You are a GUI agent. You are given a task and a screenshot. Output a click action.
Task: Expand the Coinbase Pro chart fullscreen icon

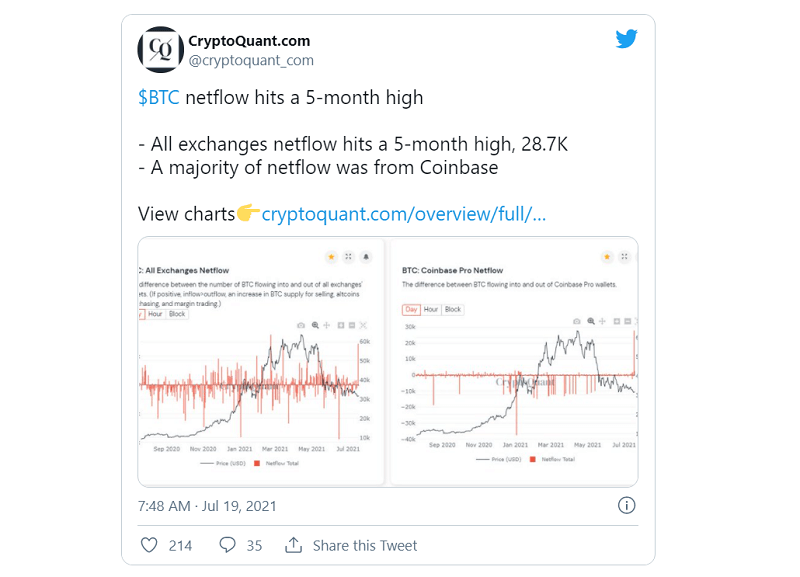click(624, 257)
